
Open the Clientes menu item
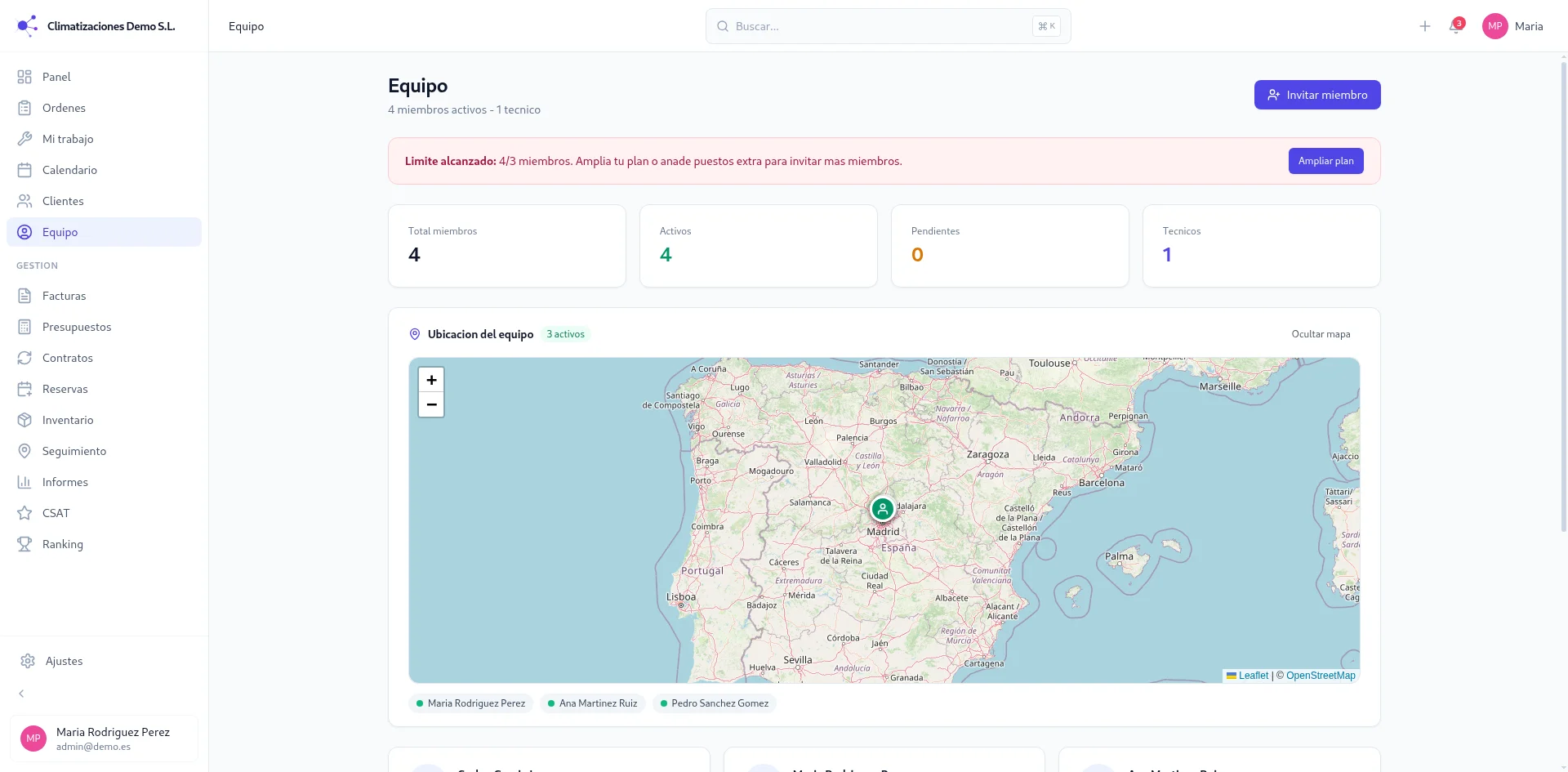63,200
